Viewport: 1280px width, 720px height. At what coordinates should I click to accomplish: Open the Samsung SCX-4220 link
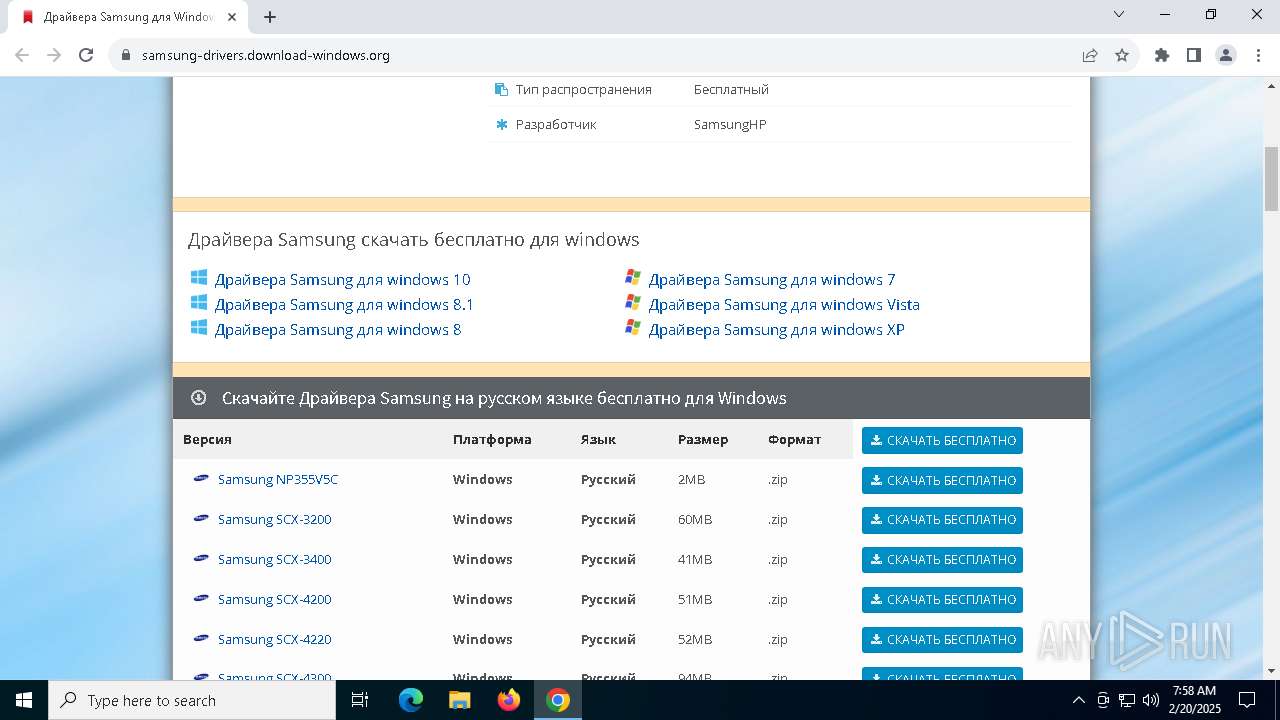click(x=274, y=639)
